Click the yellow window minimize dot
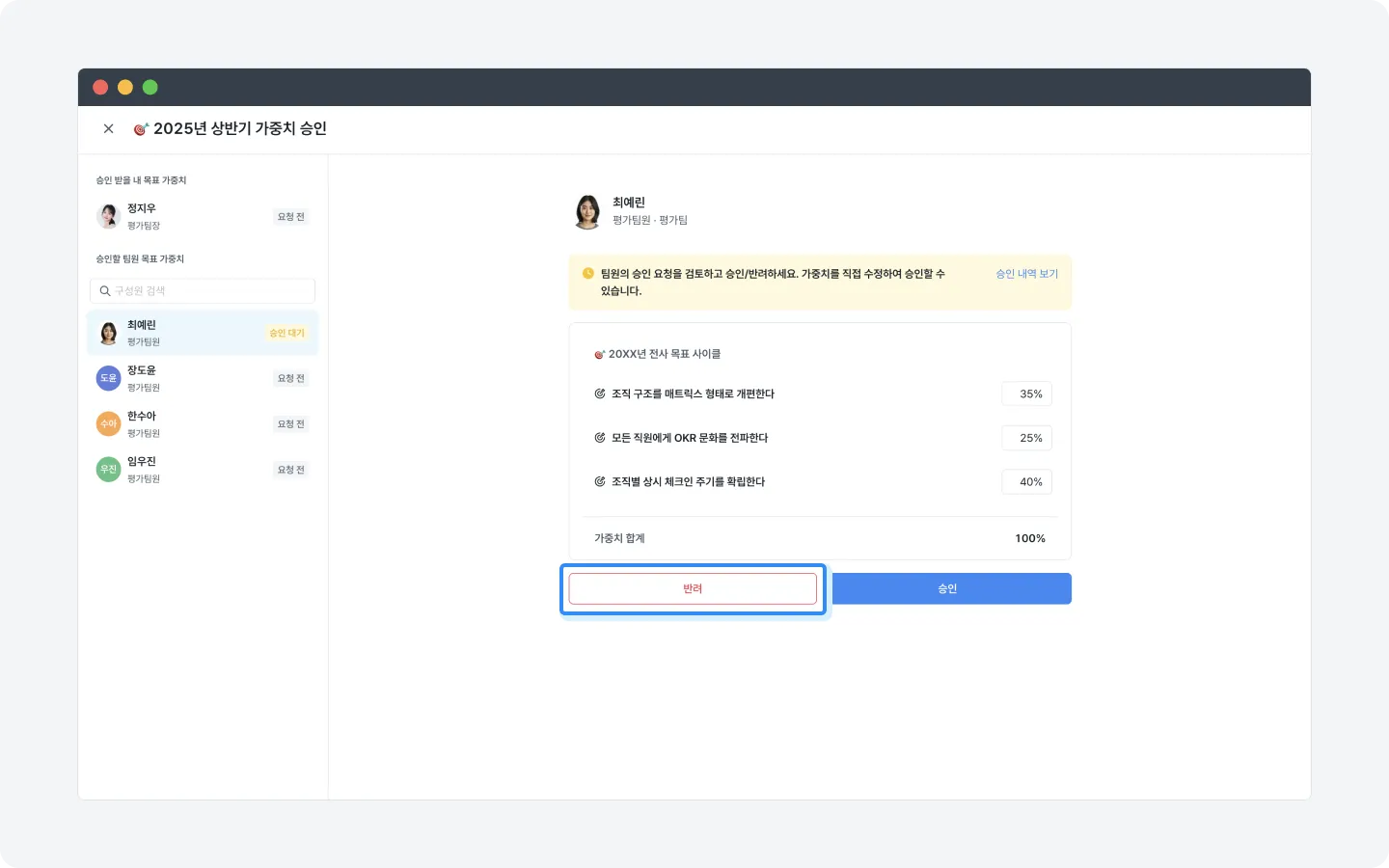The height and width of the screenshot is (868, 1389). 125,87
